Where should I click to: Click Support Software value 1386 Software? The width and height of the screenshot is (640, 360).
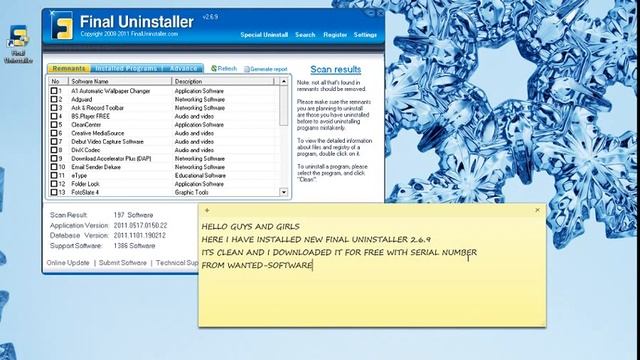pyautogui.click(x=134, y=246)
